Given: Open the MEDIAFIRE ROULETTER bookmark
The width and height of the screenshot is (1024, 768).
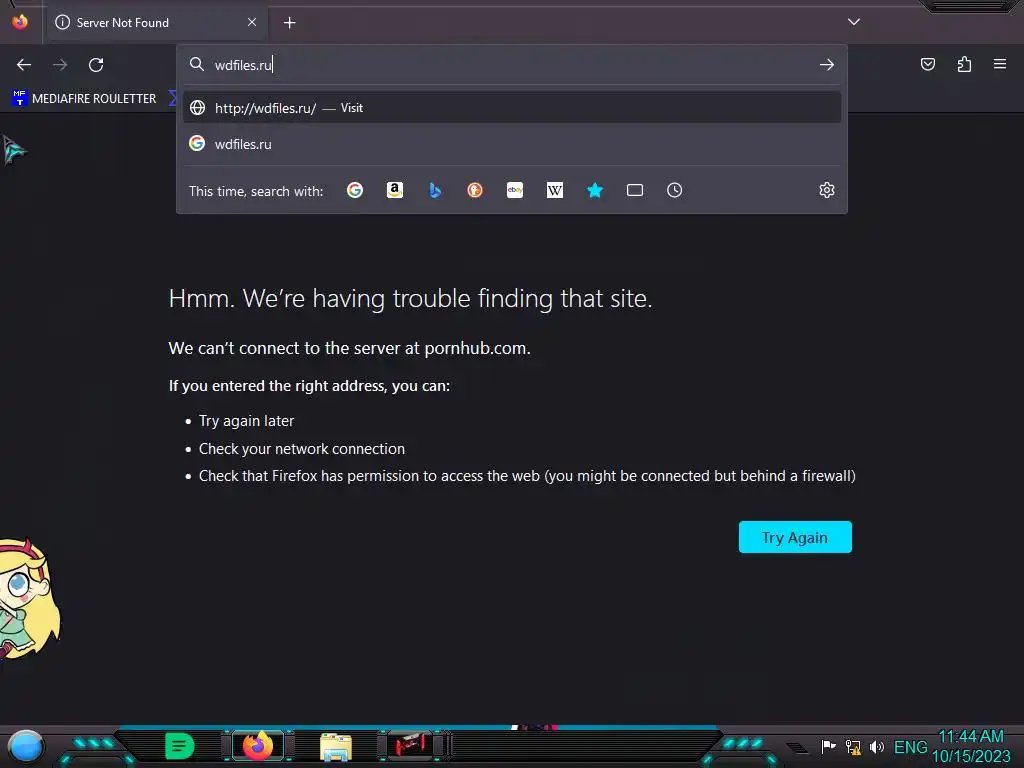Looking at the screenshot, I should coord(84,99).
